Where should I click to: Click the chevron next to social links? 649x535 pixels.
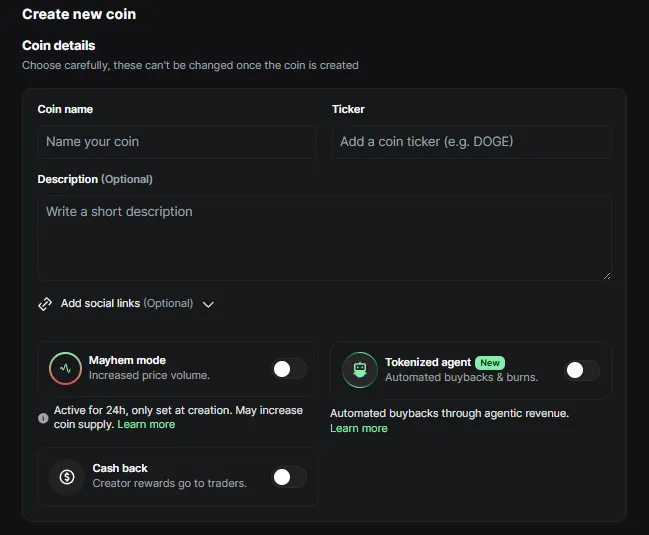(x=208, y=304)
